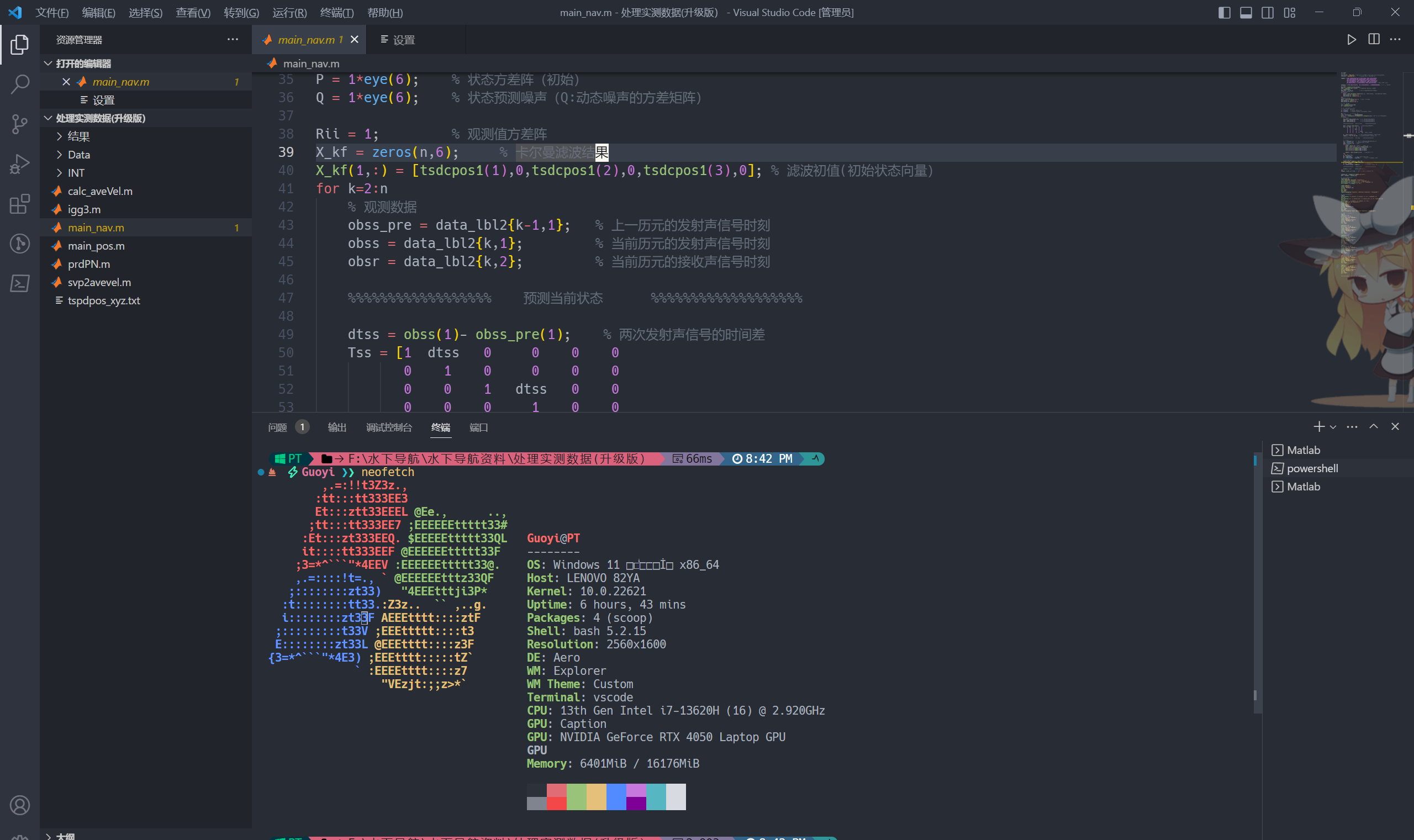Toggle the primary side bar layout icon

(x=1224, y=13)
